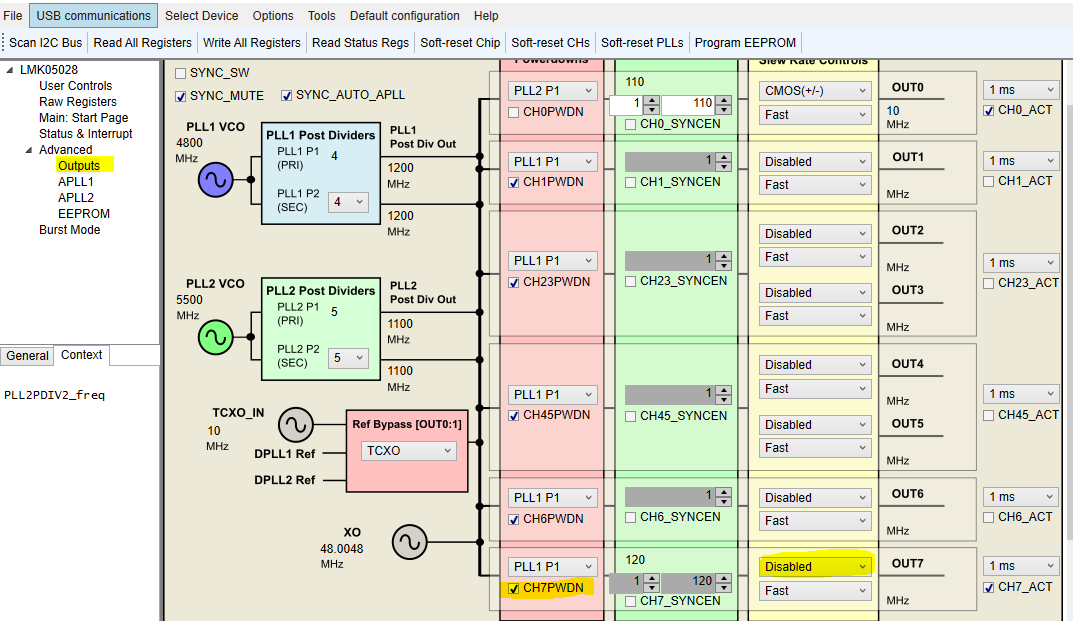Open OUT0 channel source PLL2 P1 dropdown

[552, 90]
